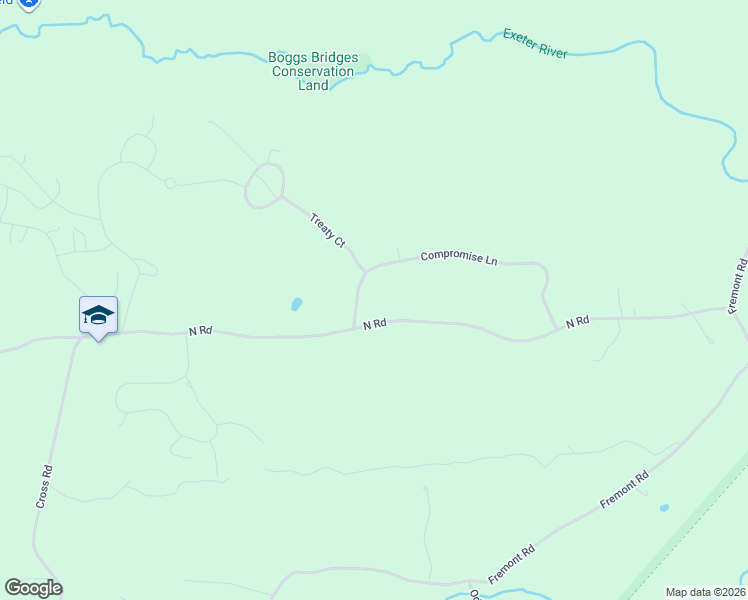Select the Boggs Bridges Conservation Land label
Image resolution: width=748 pixels, height=600 pixels.
313,72
